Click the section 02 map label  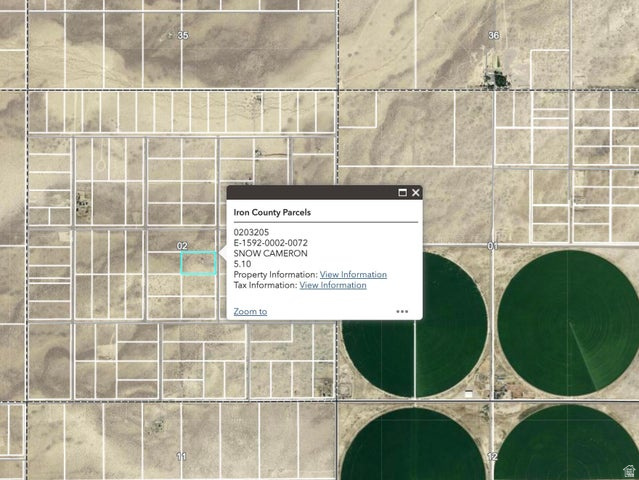(x=182, y=245)
